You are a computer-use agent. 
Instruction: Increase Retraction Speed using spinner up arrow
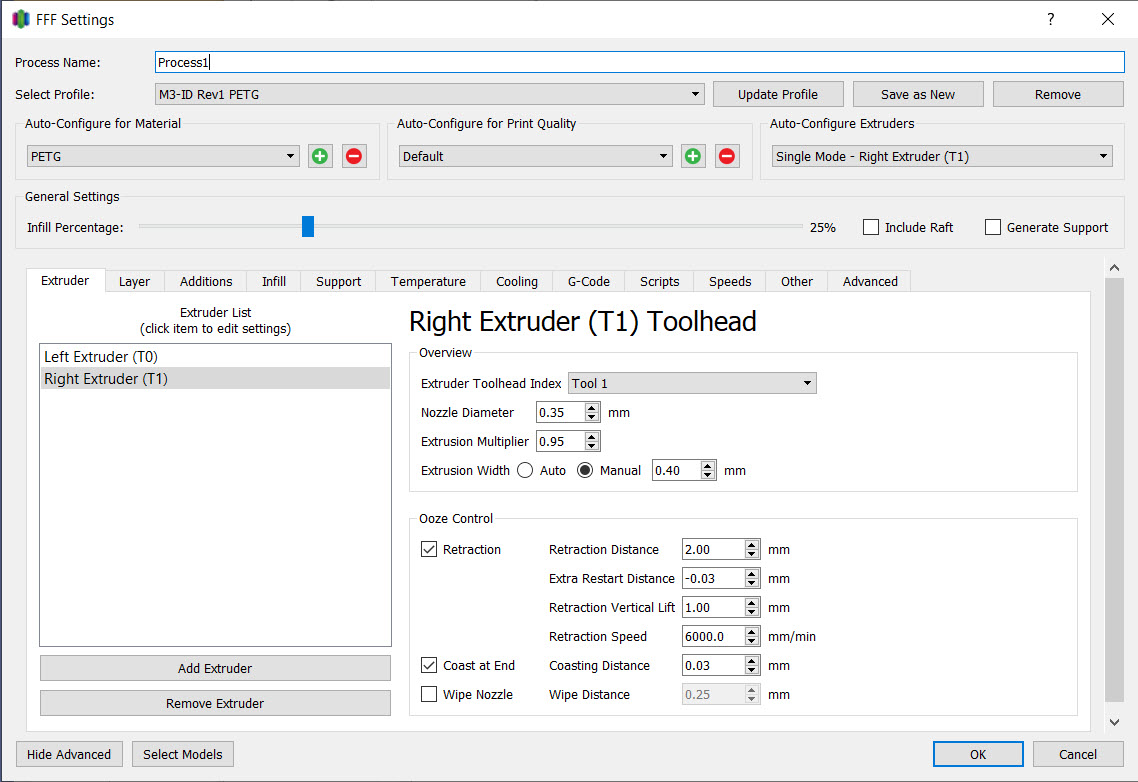click(752, 632)
